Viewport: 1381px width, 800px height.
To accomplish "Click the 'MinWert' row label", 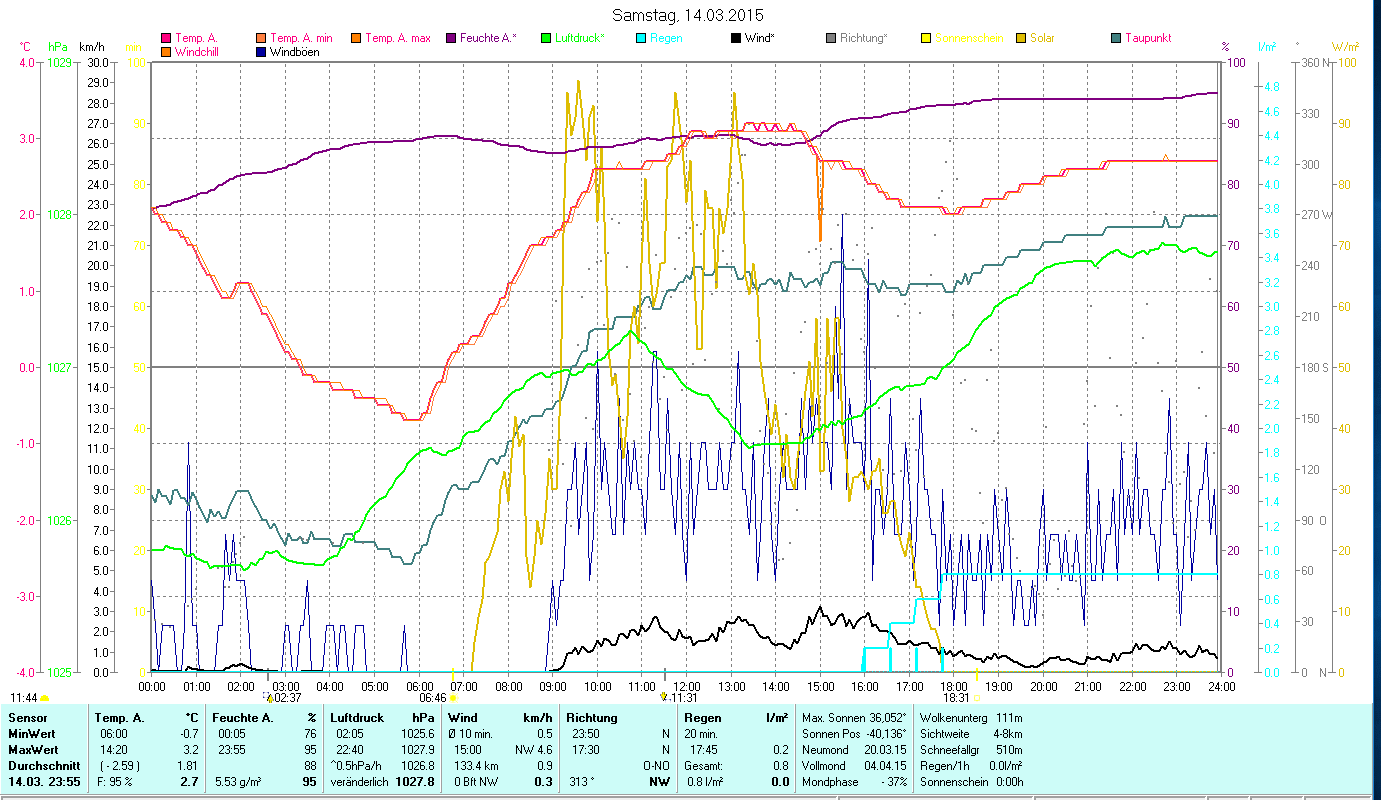I will (x=32, y=733).
